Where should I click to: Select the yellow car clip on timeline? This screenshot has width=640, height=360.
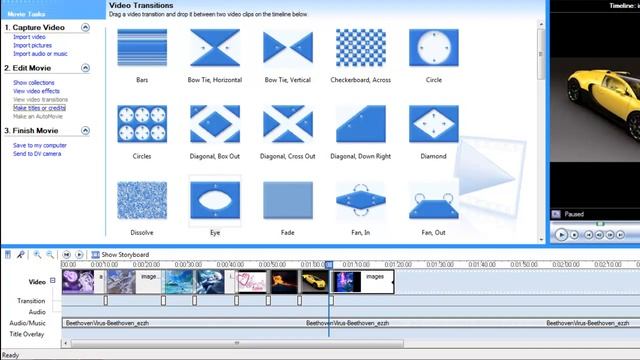(x=314, y=281)
